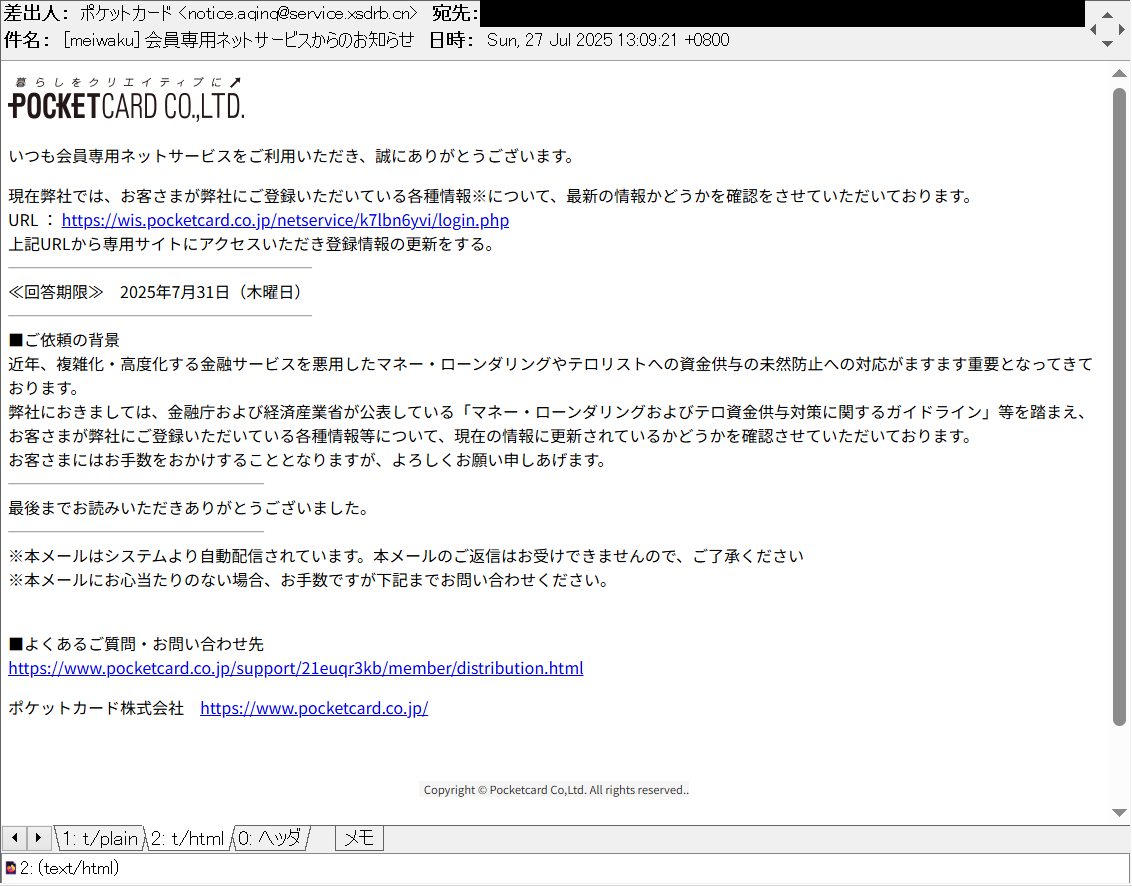
Task: Click the left arrow in the header navigation pad
Action: coord(1093,29)
